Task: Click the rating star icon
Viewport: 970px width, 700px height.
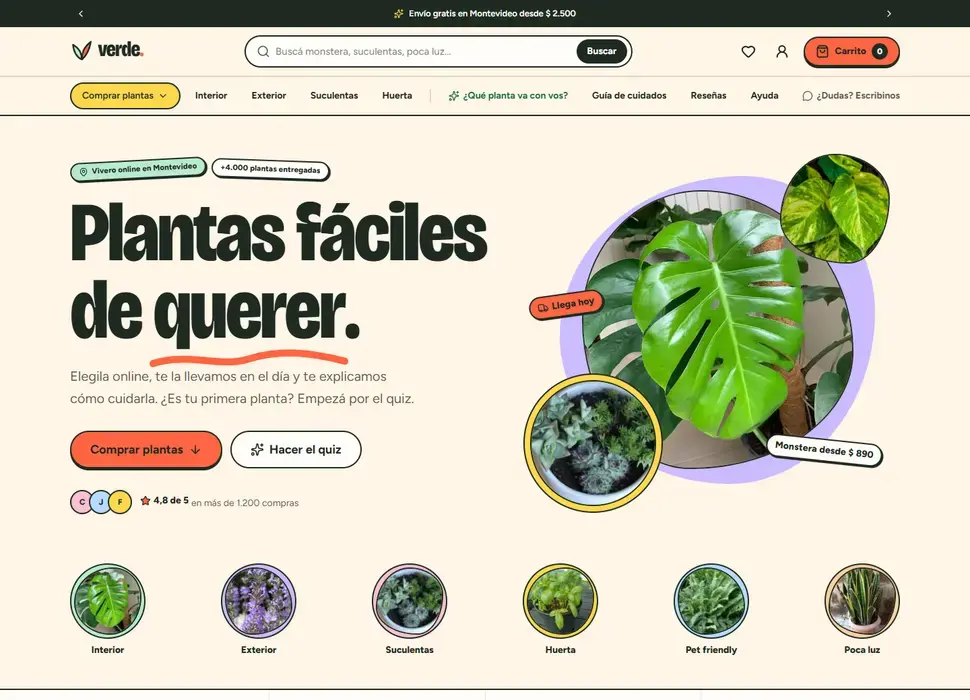Action: pyautogui.click(x=145, y=500)
